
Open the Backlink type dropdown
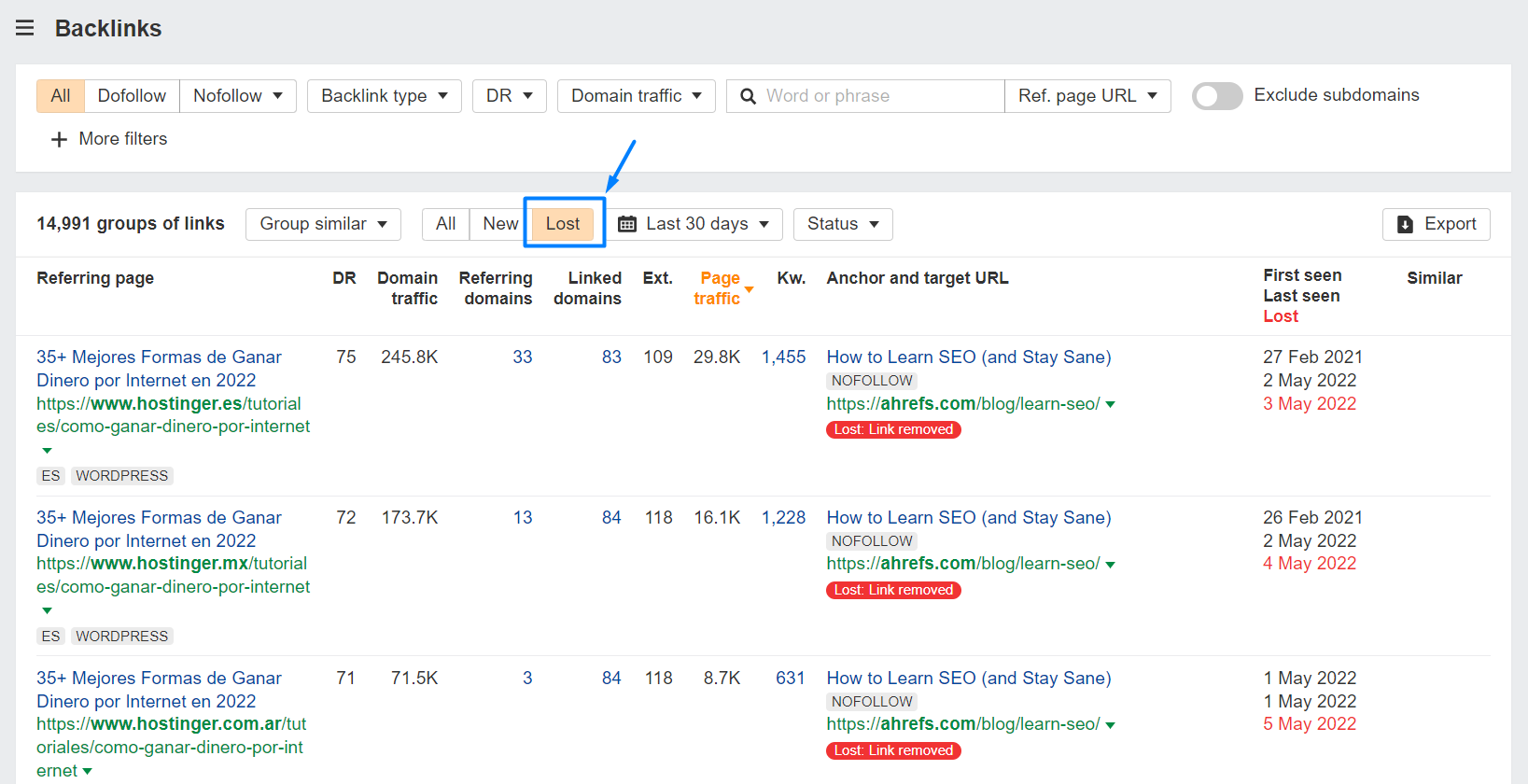(385, 96)
